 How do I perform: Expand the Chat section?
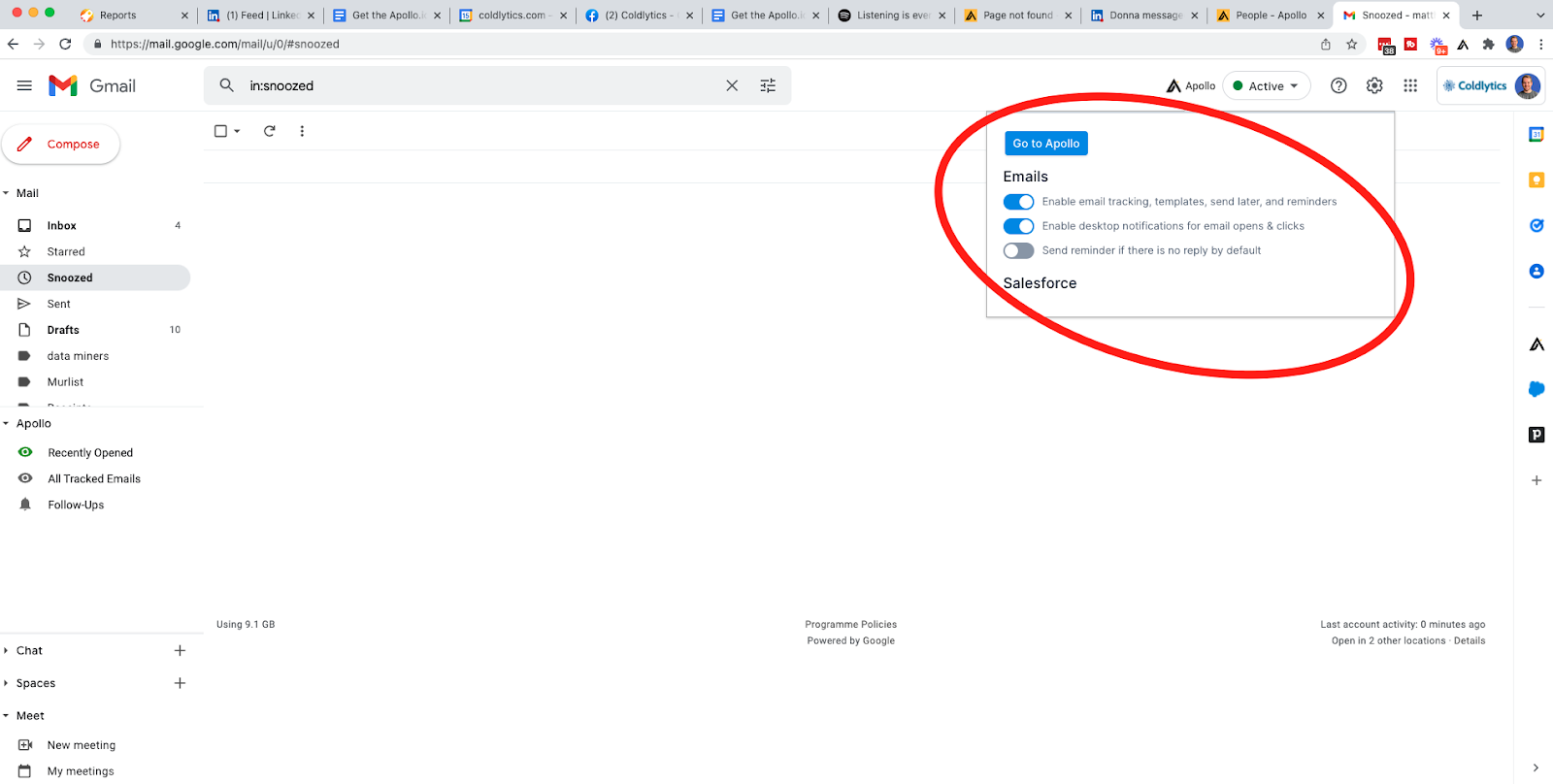point(6,650)
